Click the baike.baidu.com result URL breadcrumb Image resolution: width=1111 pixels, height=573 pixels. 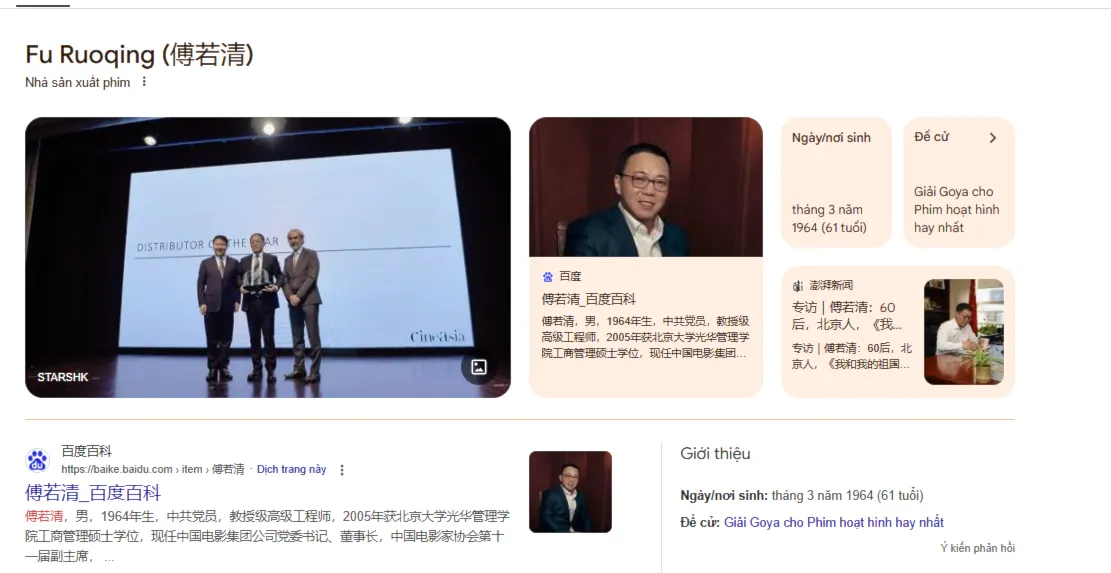pyautogui.click(x=152, y=470)
